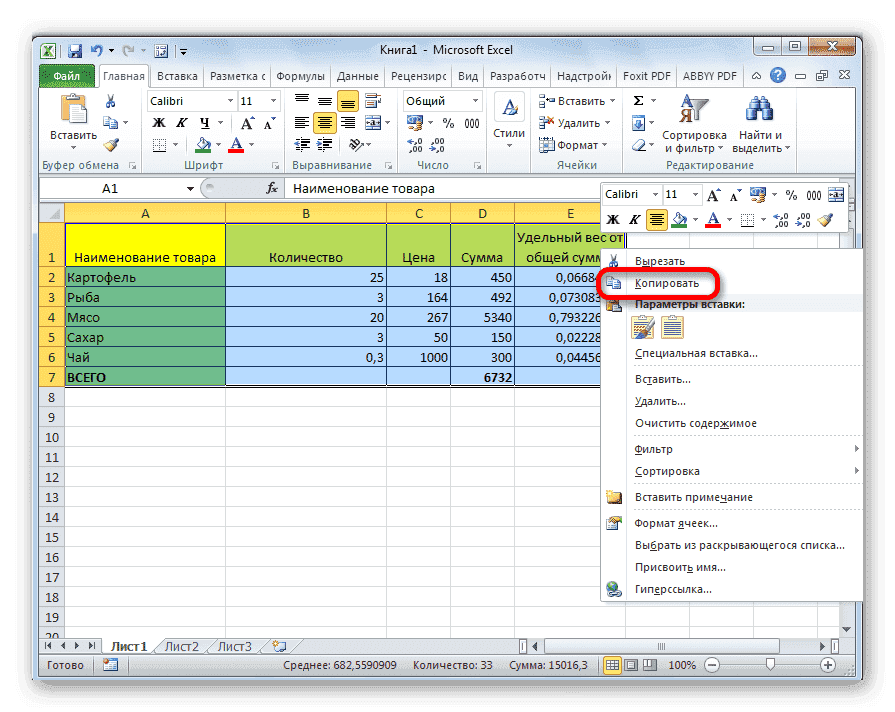Toggle italic formatting in the mini toolbar
Viewport: 895px width, 712px height.
[x=633, y=220]
